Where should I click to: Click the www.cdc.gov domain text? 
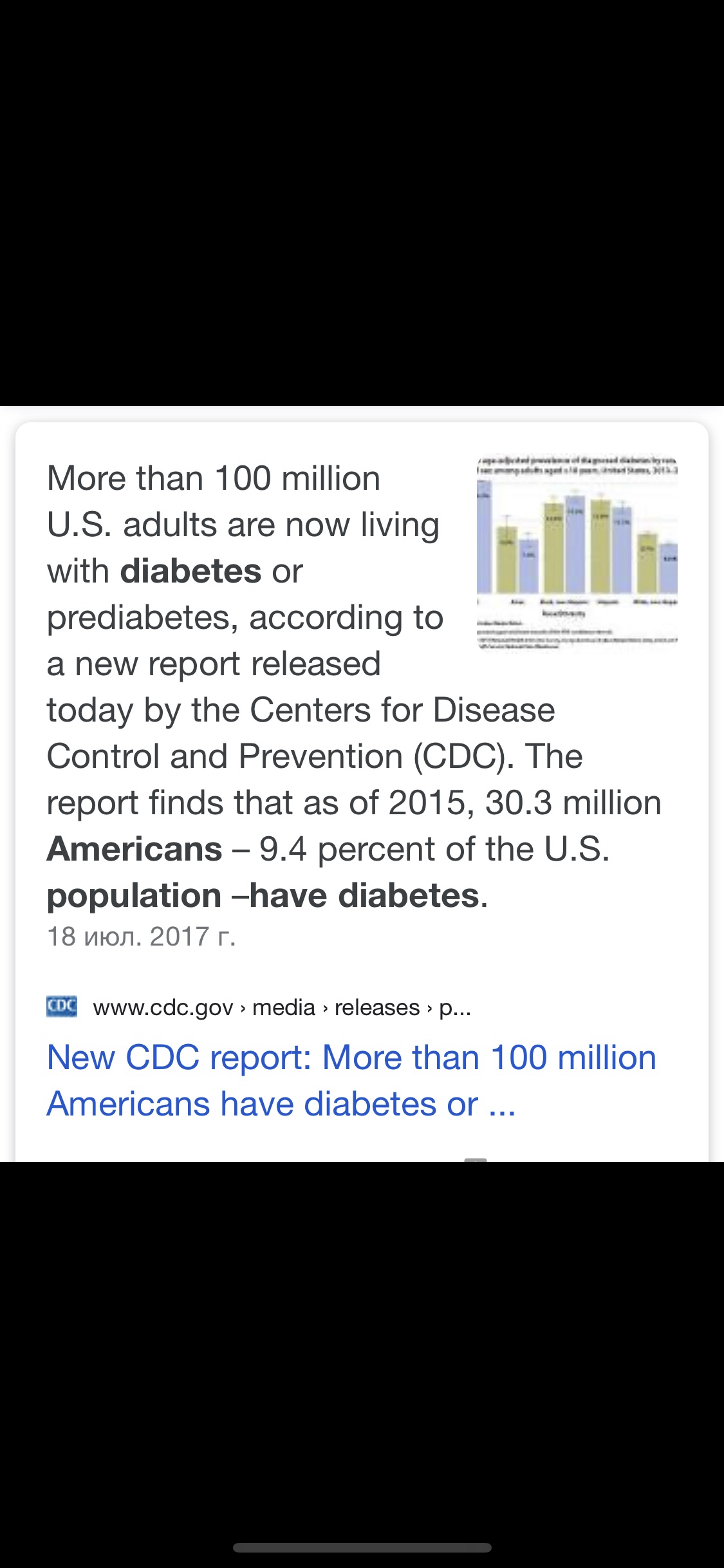pos(163,1007)
